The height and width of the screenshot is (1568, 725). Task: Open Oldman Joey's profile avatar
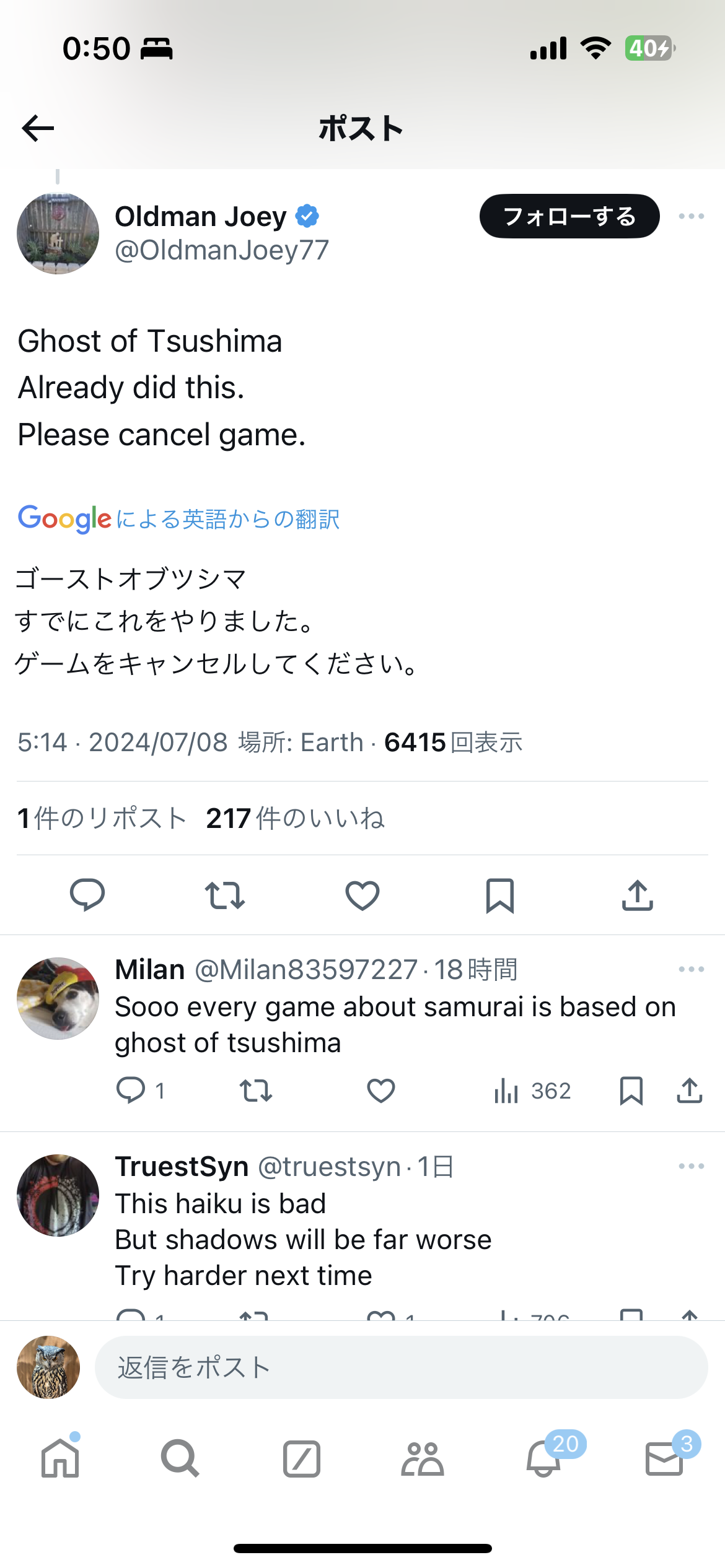(x=58, y=233)
